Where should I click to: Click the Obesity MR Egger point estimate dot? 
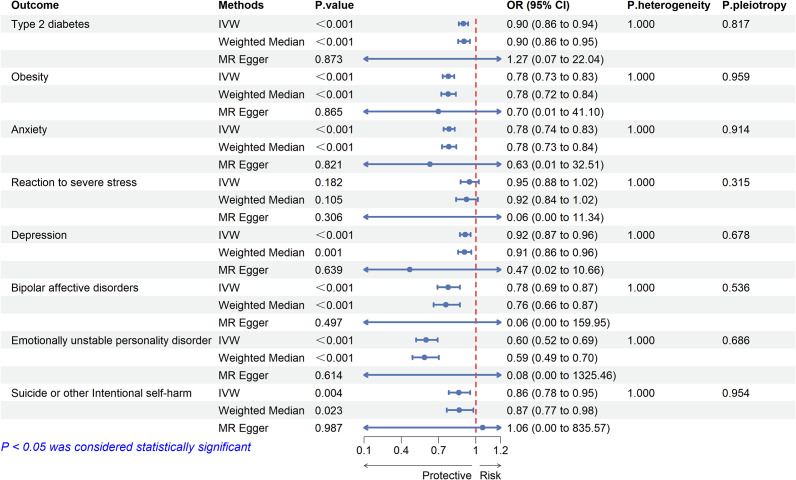point(438,112)
